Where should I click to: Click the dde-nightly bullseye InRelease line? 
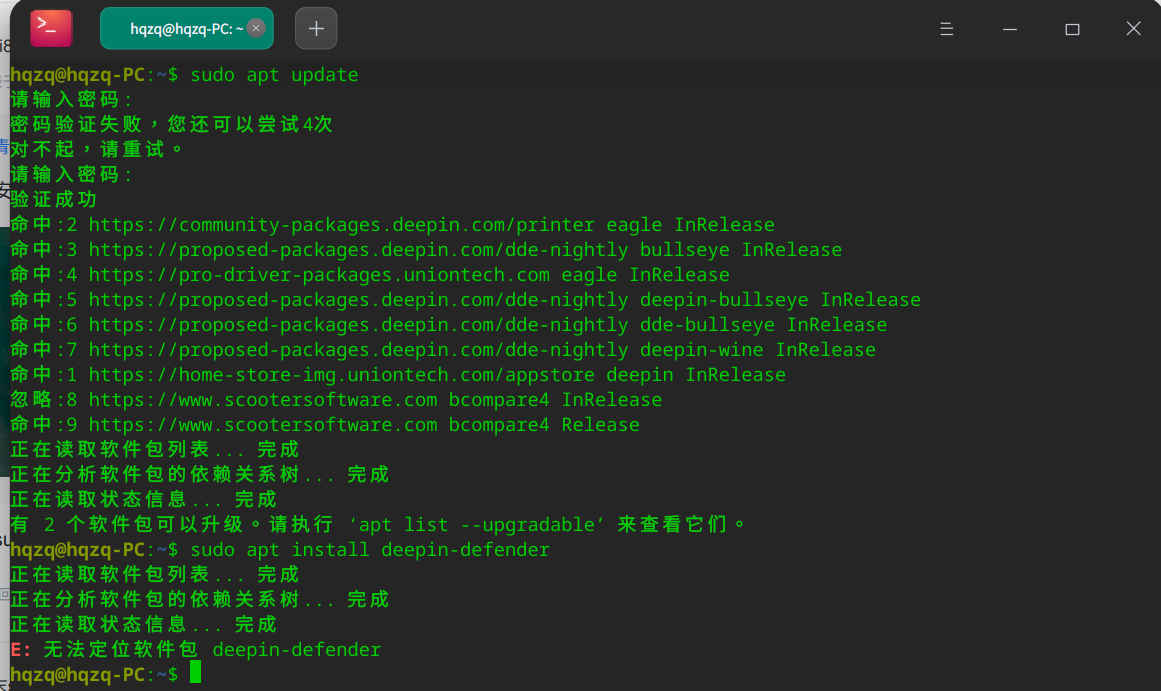click(426, 250)
